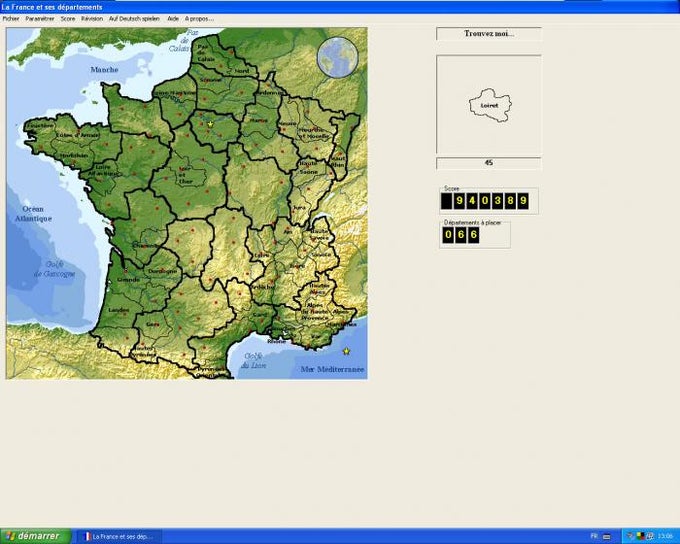
Task: Click the Dordogne department label
Action: click(x=163, y=271)
